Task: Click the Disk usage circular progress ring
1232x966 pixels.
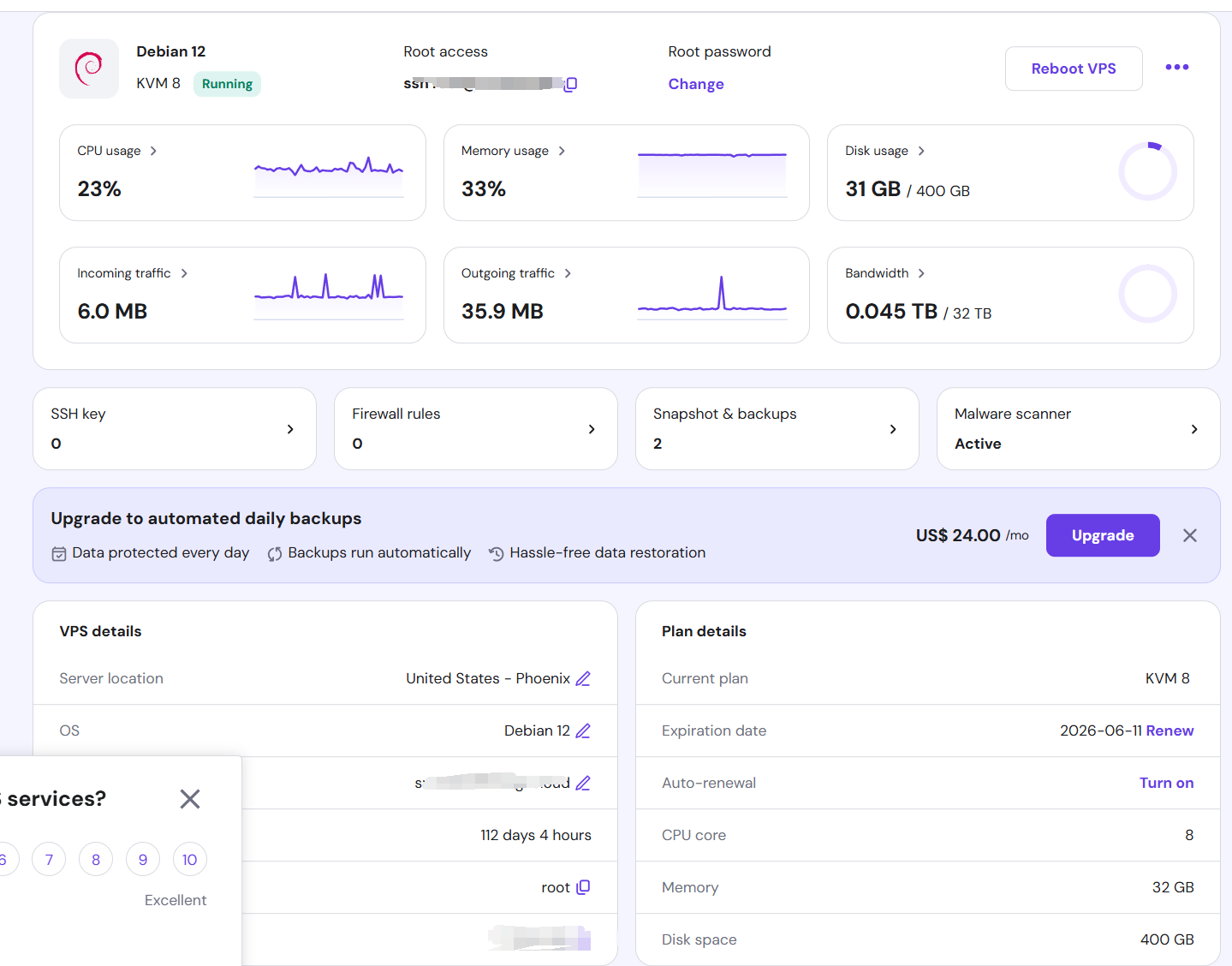Action: click(x=1147, y=171)
